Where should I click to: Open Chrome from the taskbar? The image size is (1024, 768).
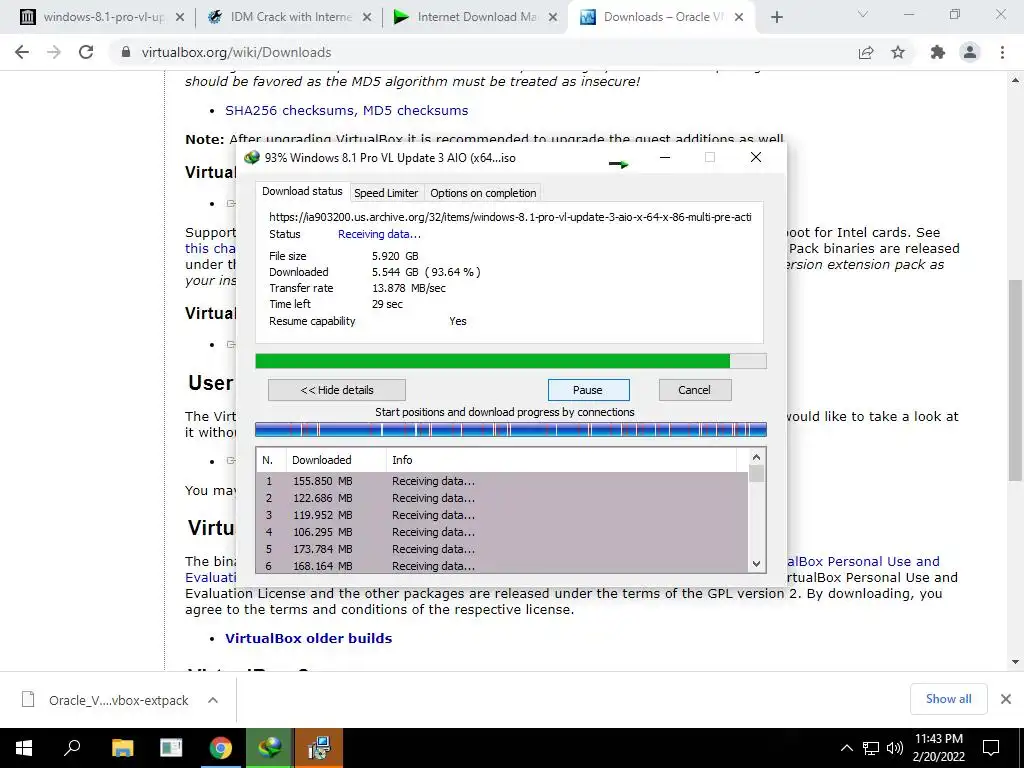[221, 748]
